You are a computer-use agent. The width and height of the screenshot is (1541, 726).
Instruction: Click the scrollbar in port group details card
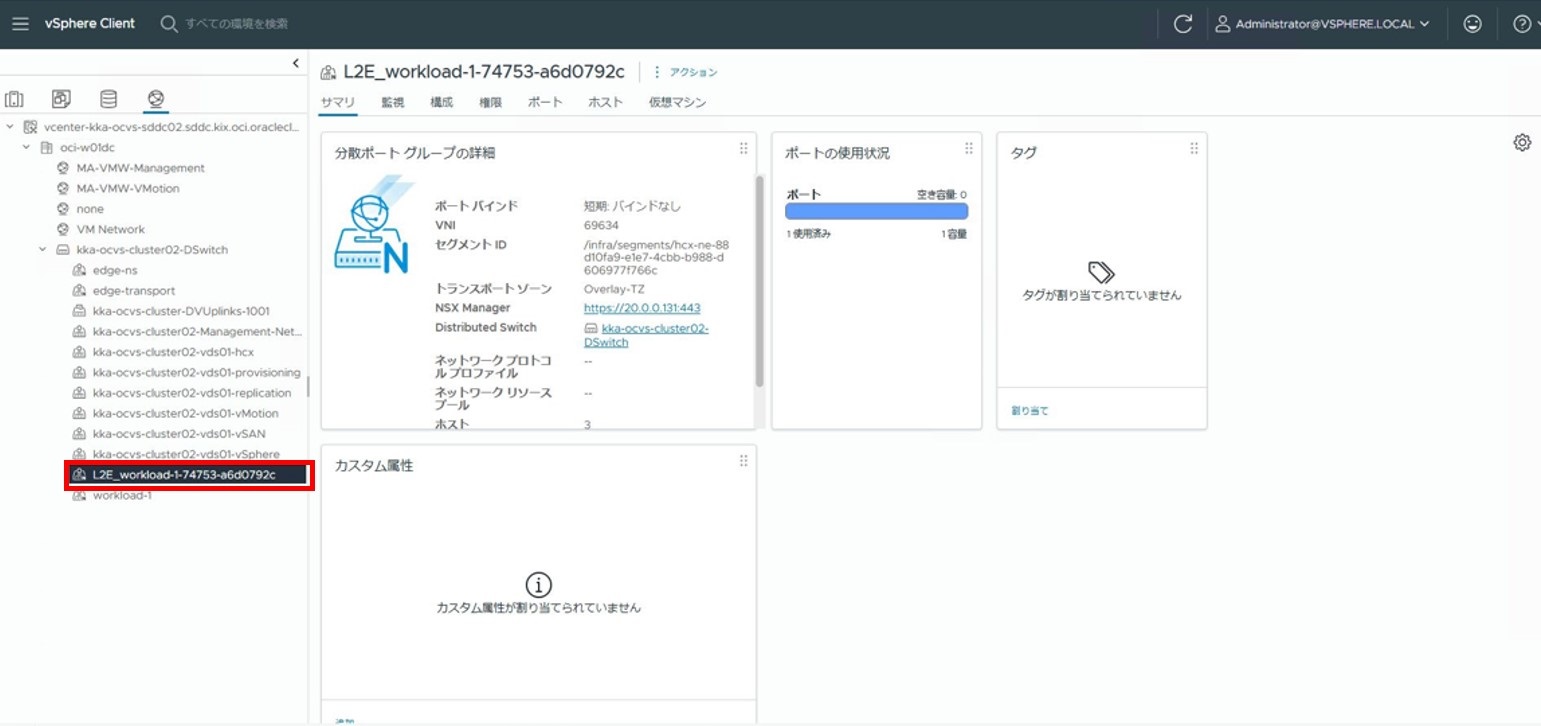tap(759, 280)
